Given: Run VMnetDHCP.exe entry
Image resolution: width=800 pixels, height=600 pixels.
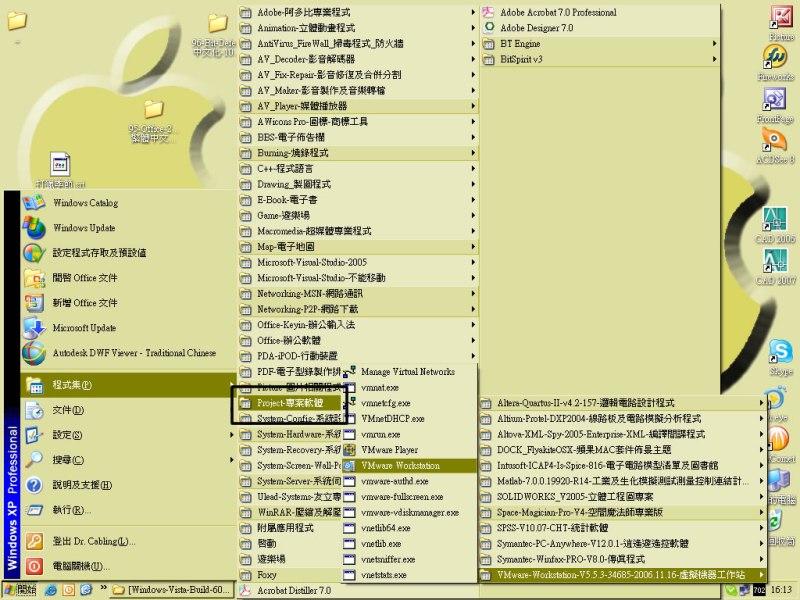Looking at the screenshot, I should coord(409,419).
